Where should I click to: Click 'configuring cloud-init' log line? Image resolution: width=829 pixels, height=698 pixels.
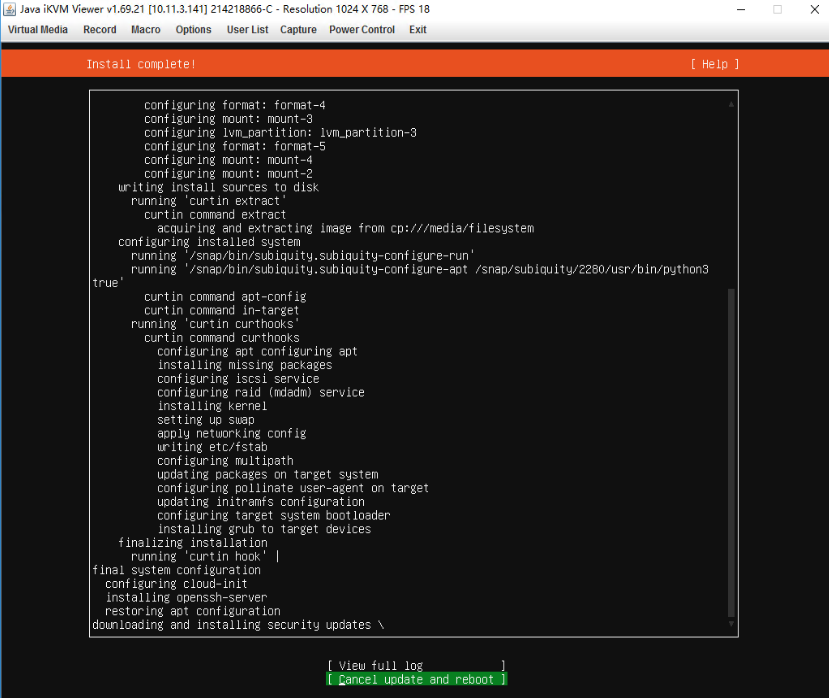coord(176,583)
